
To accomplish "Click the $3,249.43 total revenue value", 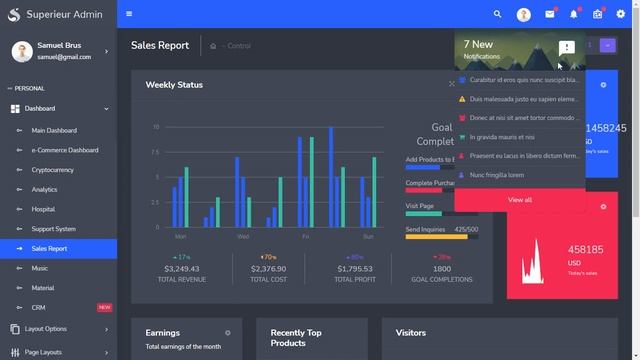I will coord(182,269).
